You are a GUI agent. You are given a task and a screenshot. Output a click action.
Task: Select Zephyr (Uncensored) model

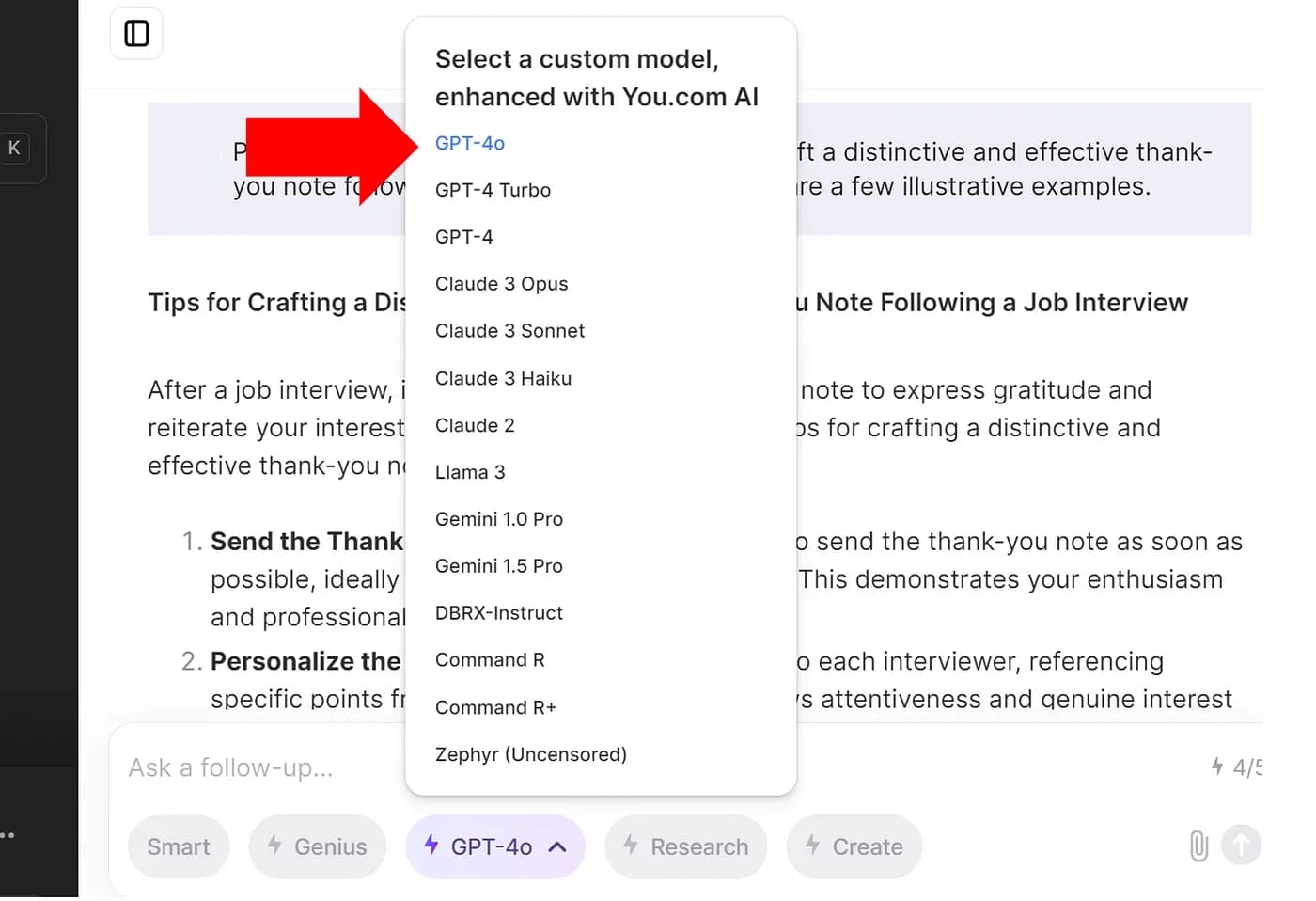point(530,754)
